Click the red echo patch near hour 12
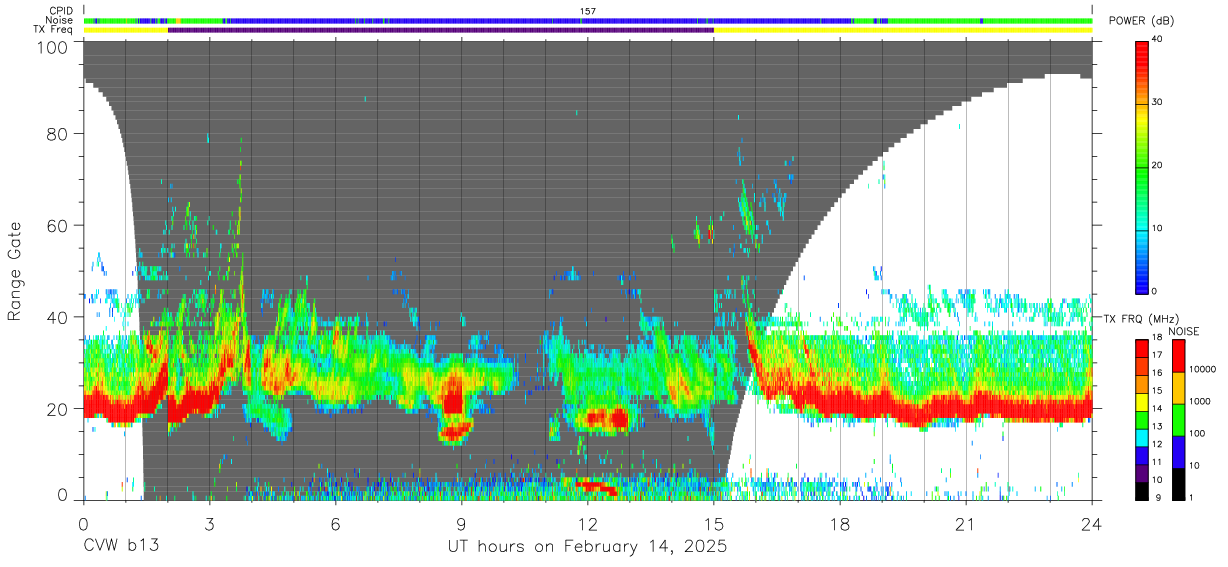Screen dimensions: 1228x567 pos(597,487)
